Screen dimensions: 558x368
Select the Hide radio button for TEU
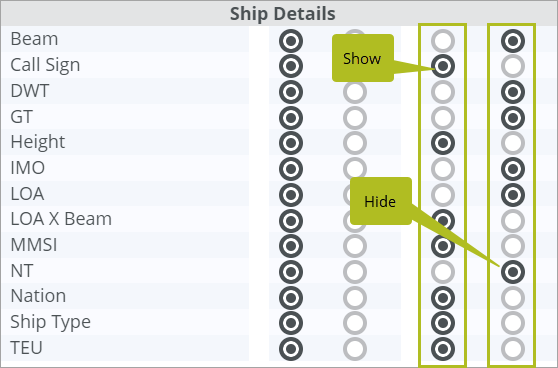click(513, 349)
